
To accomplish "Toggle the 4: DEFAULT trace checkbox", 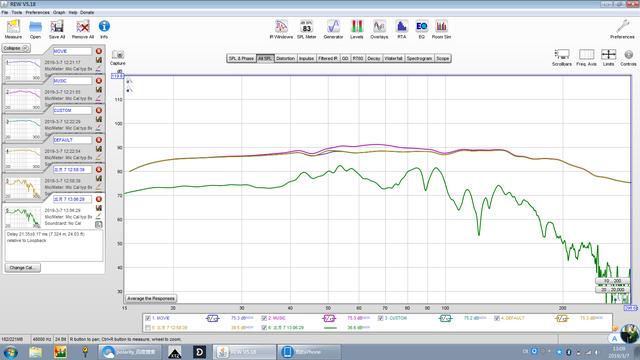I will (497, 318).
